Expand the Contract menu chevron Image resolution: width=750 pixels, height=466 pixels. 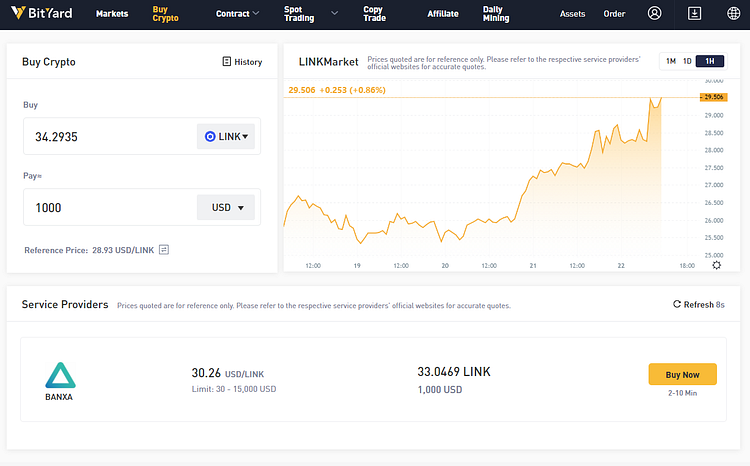[256, 13]
